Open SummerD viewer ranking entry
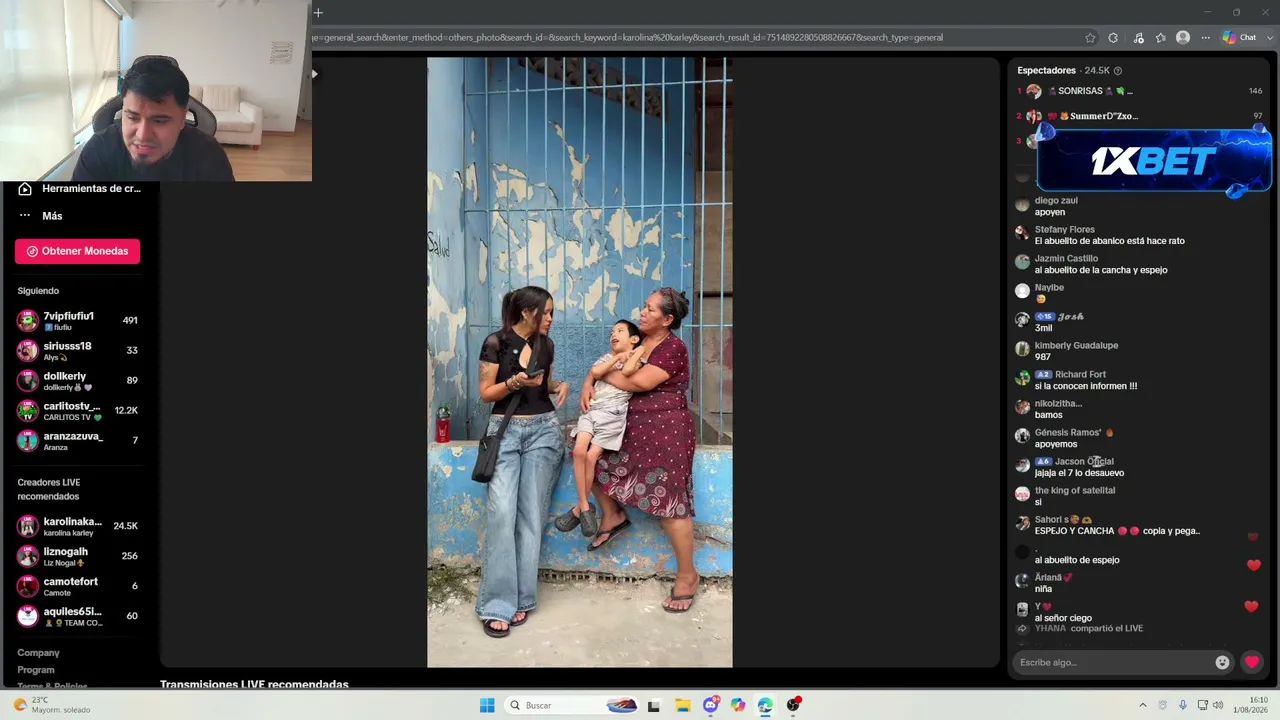 [x=1140, y=116]
